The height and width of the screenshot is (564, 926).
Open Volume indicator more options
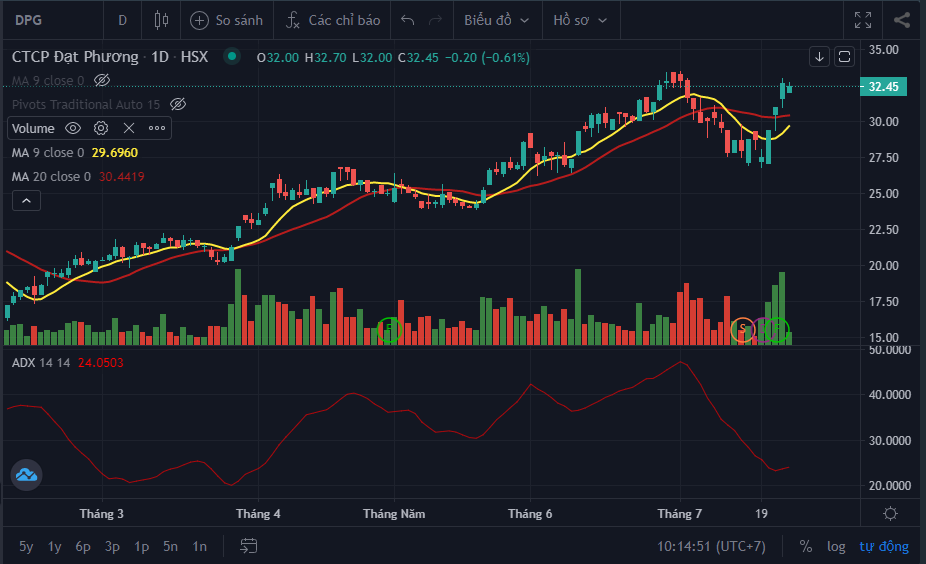pyautogui.click(x=157, y=128)
